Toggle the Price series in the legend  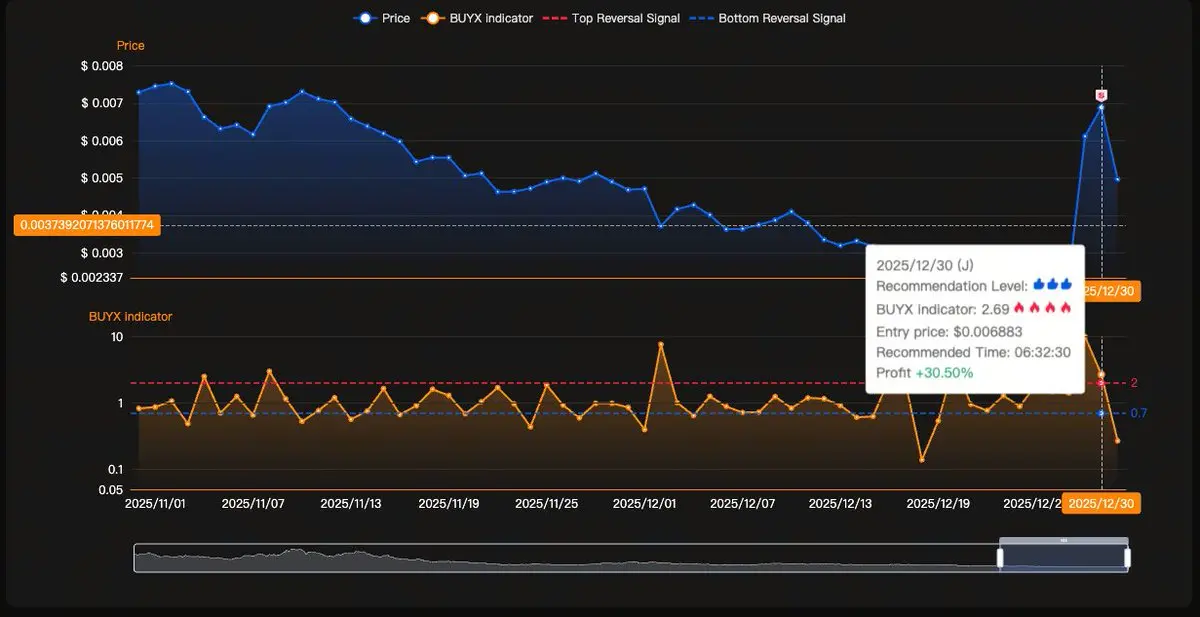click(382, 18)
